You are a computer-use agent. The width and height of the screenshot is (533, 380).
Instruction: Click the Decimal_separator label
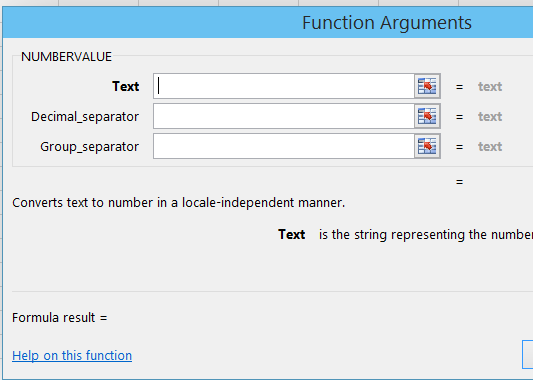coord(85,117)
